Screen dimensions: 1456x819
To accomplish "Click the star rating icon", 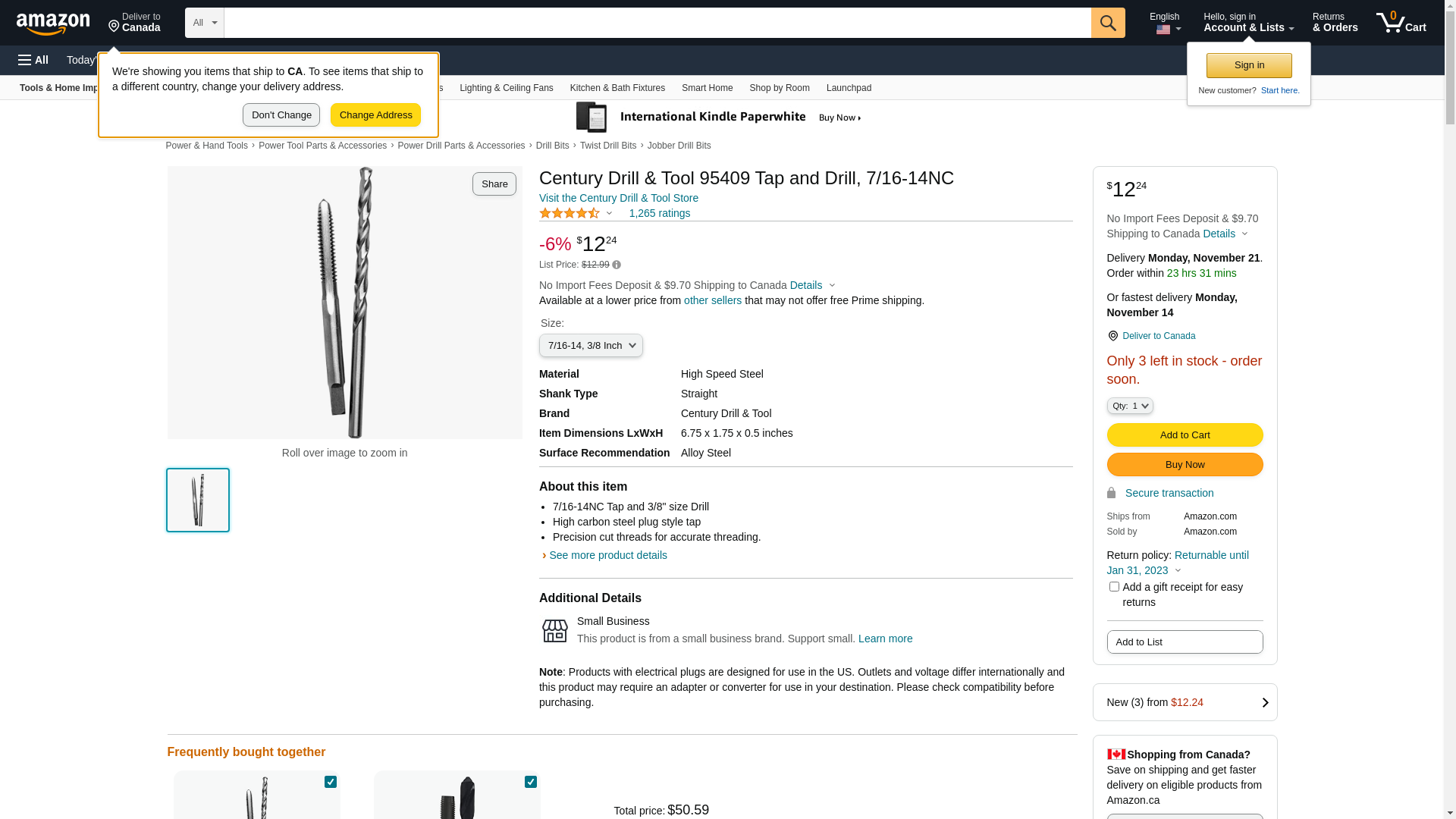I will 570,214.
